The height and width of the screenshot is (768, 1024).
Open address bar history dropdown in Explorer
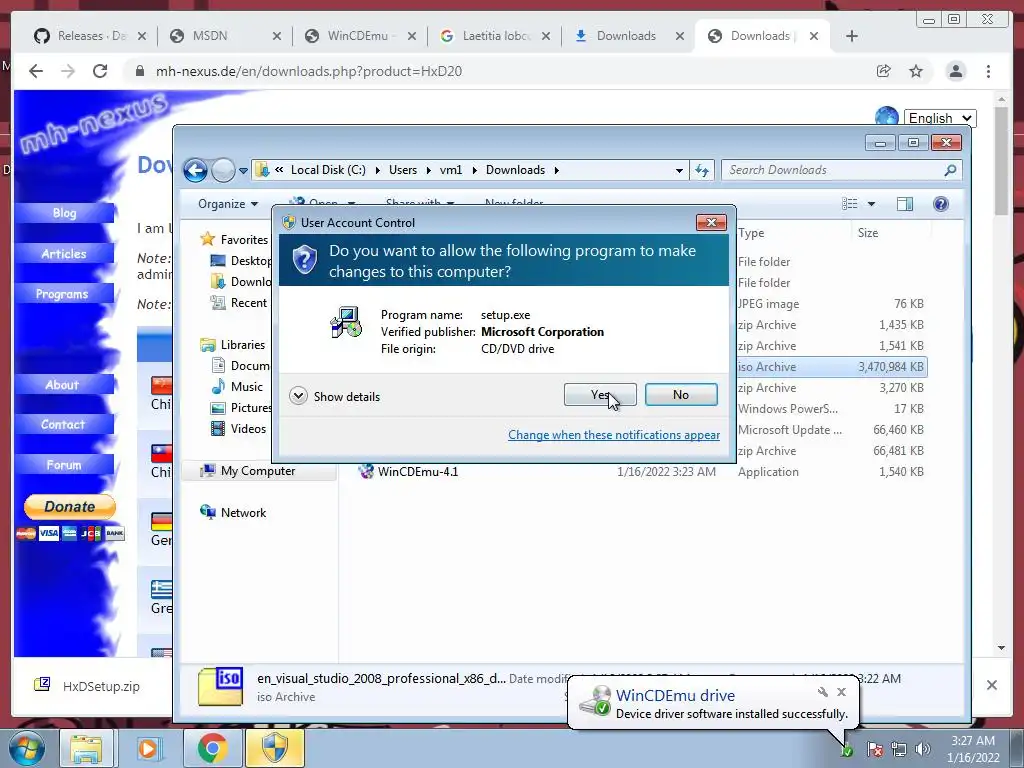679,170
